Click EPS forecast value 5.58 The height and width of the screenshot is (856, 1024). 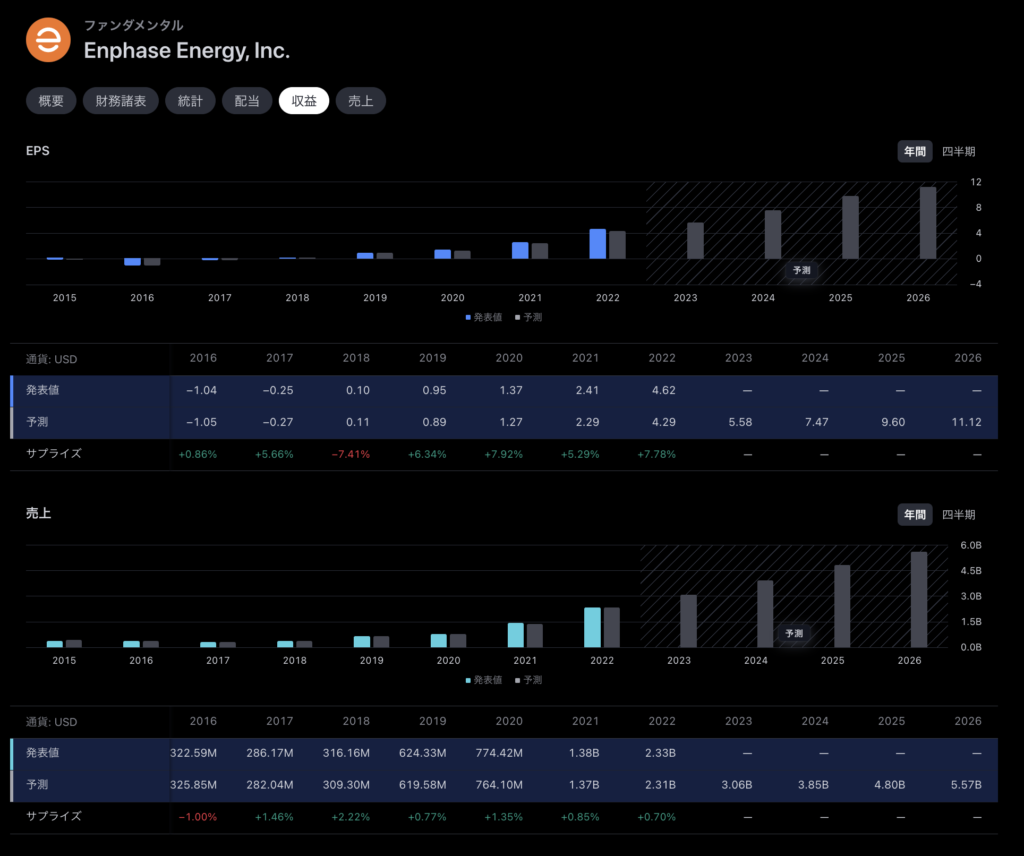(x=740, y=422)
